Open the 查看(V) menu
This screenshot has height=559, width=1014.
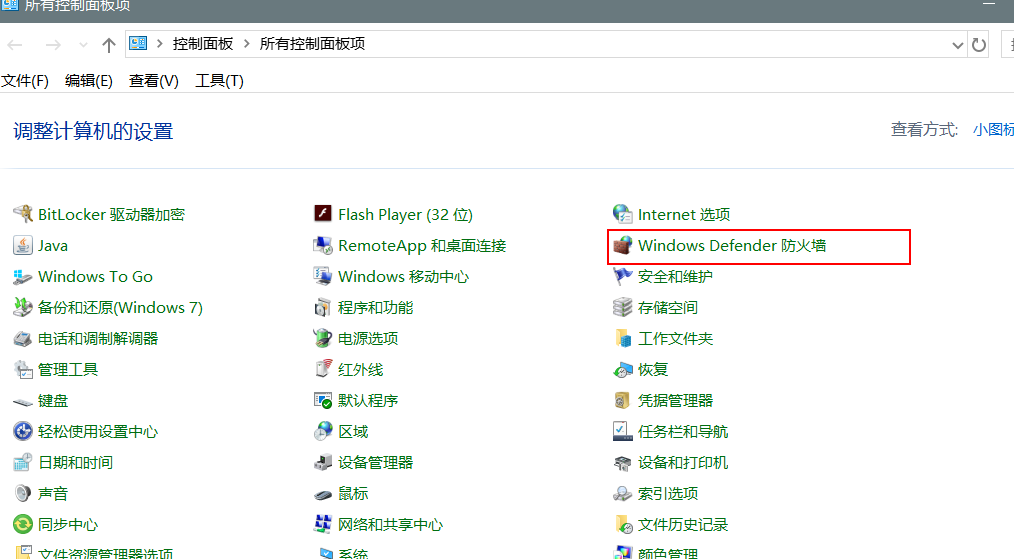(x=153, y=81)
